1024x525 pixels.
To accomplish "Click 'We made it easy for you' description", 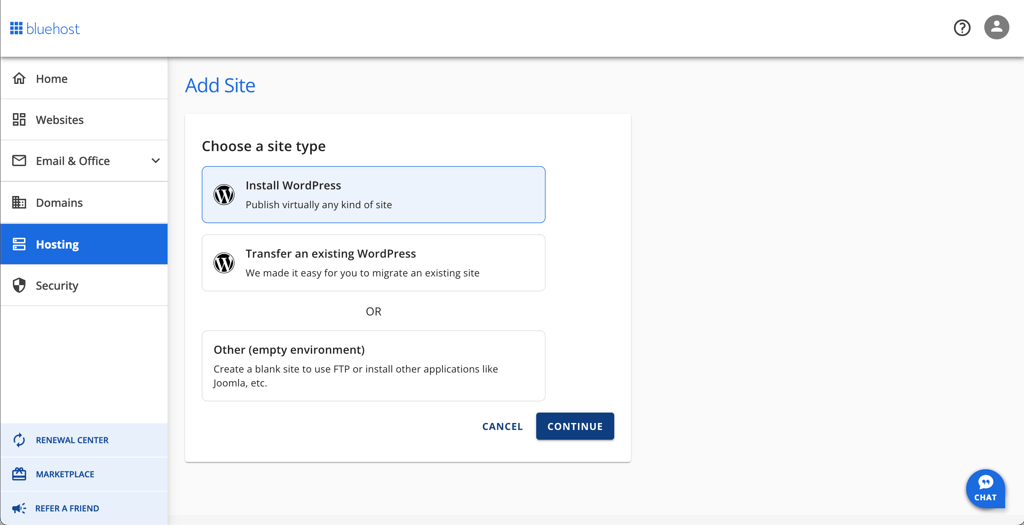I will [x=362, y=273].
